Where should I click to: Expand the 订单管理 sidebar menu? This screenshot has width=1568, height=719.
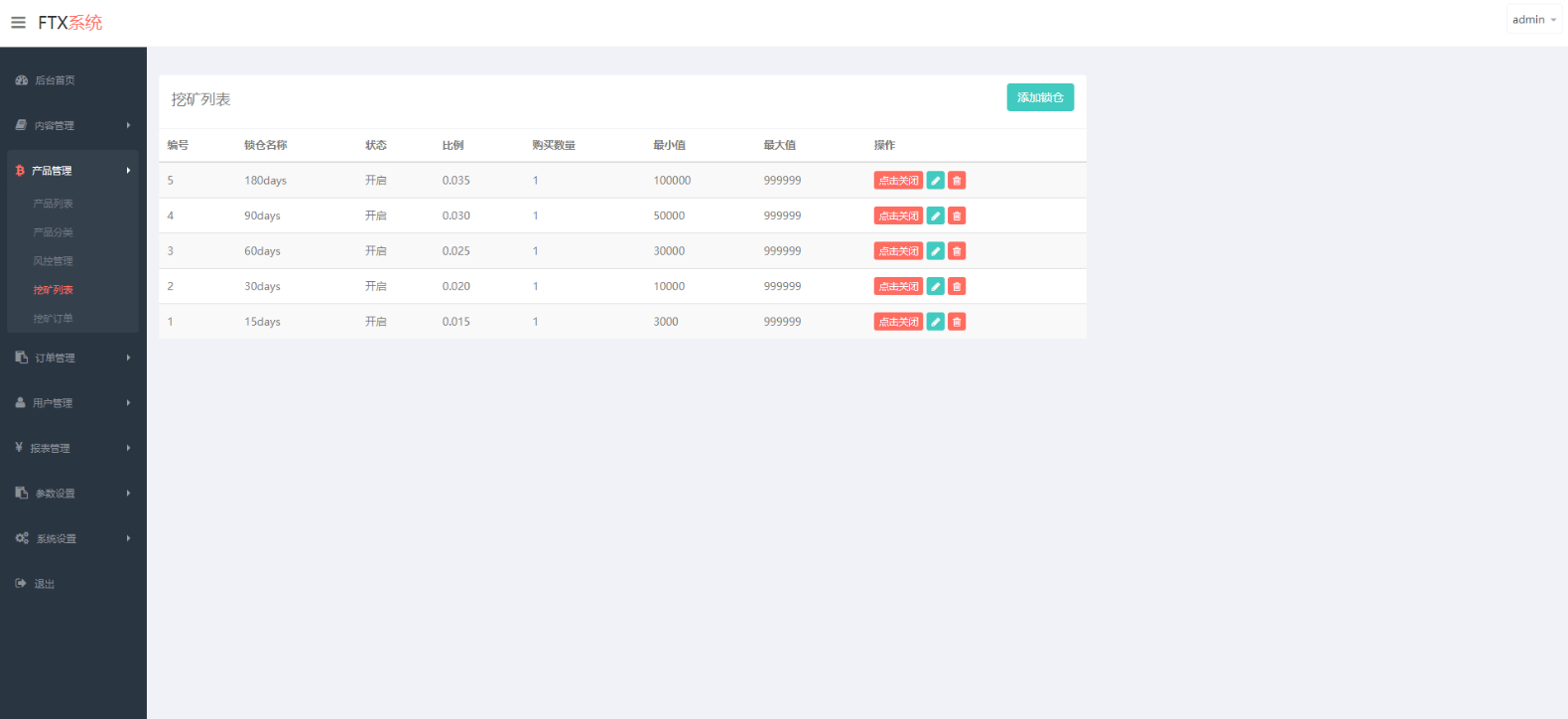point(72,359)
